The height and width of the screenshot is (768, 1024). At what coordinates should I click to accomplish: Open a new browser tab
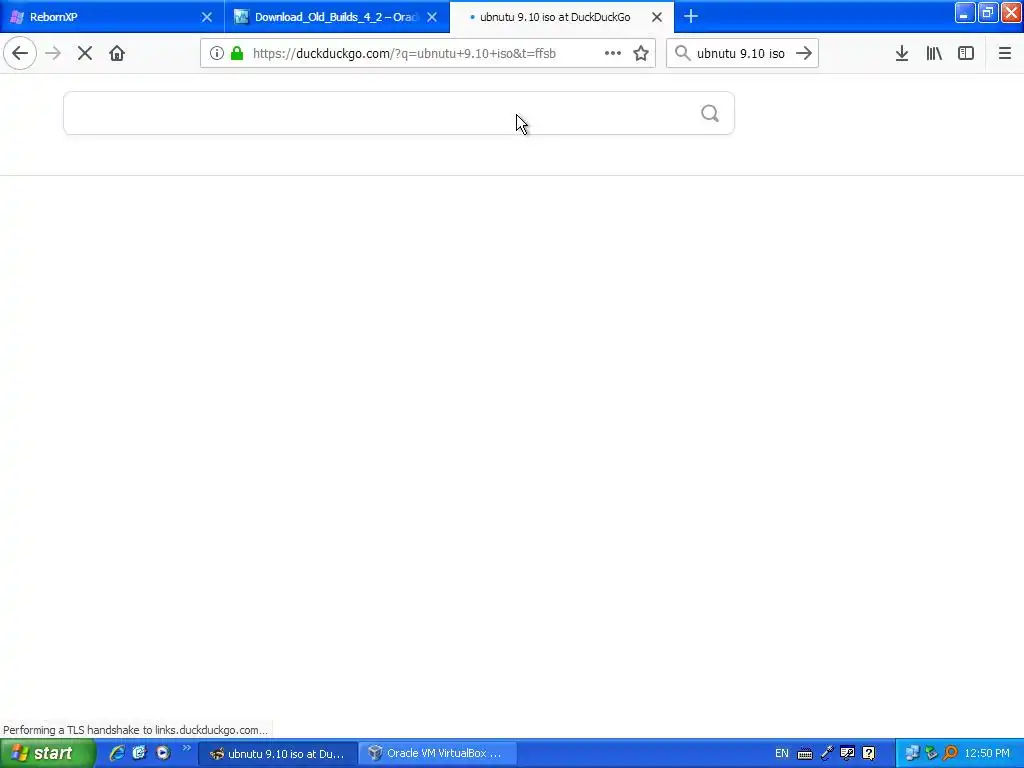tap(691, 16)
